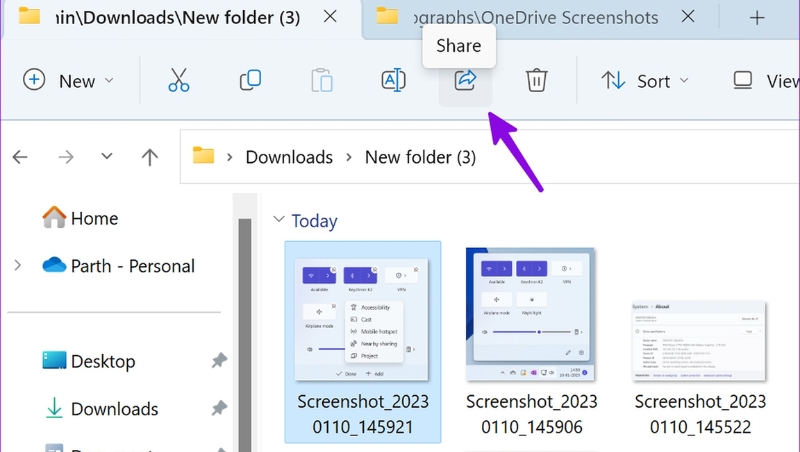Close the New folder (3) tab

[x=330, y=17]
